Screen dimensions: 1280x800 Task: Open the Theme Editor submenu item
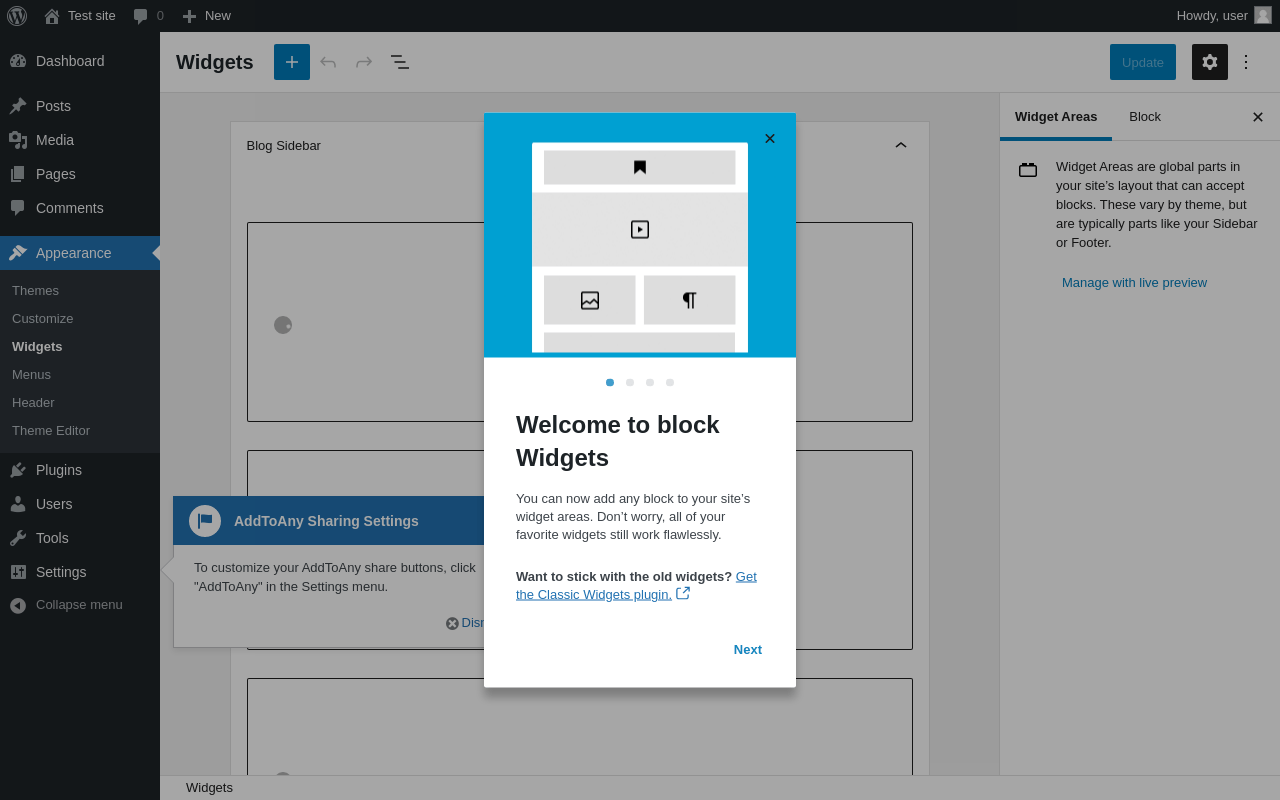coord(51,431)
